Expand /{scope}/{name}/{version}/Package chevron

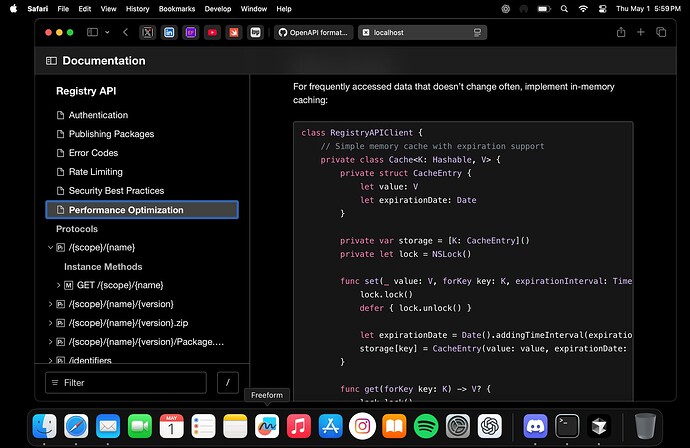point(50,342)
